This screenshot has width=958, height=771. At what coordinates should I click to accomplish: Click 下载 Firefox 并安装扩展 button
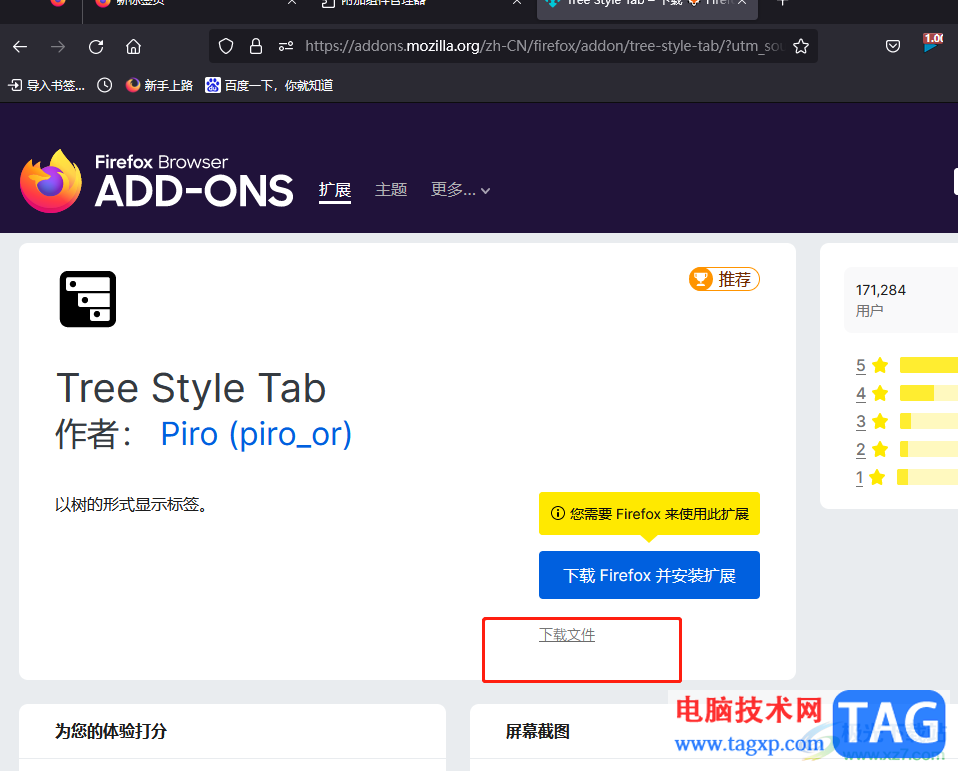pyautogui.click(x=649, y=575)
